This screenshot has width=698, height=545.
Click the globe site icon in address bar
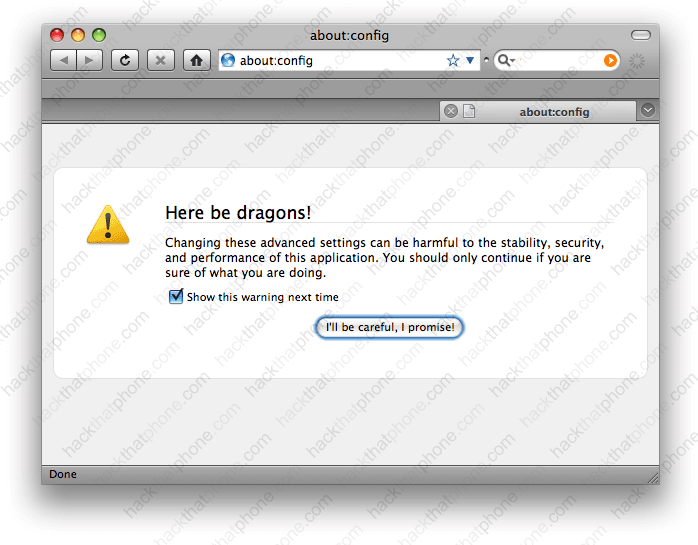coord(228,60)
